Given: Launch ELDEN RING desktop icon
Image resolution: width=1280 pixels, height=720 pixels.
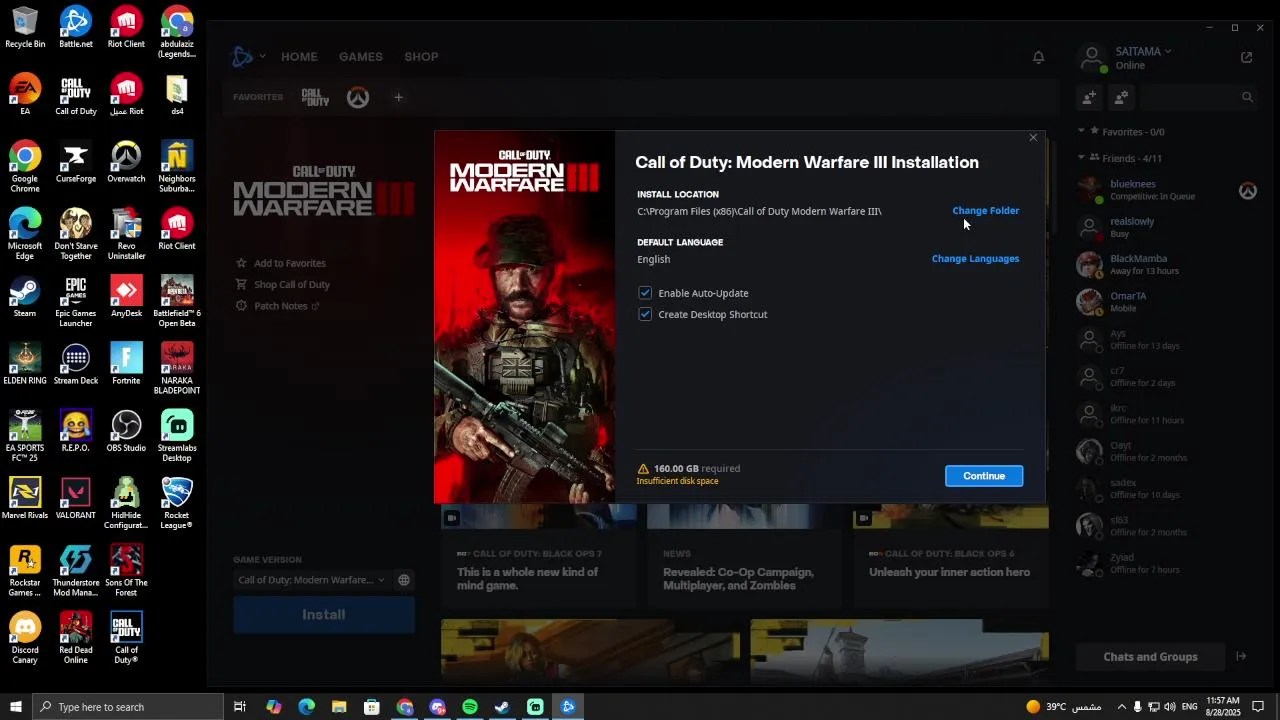Looking at the screenshot, I should point(25,364).
